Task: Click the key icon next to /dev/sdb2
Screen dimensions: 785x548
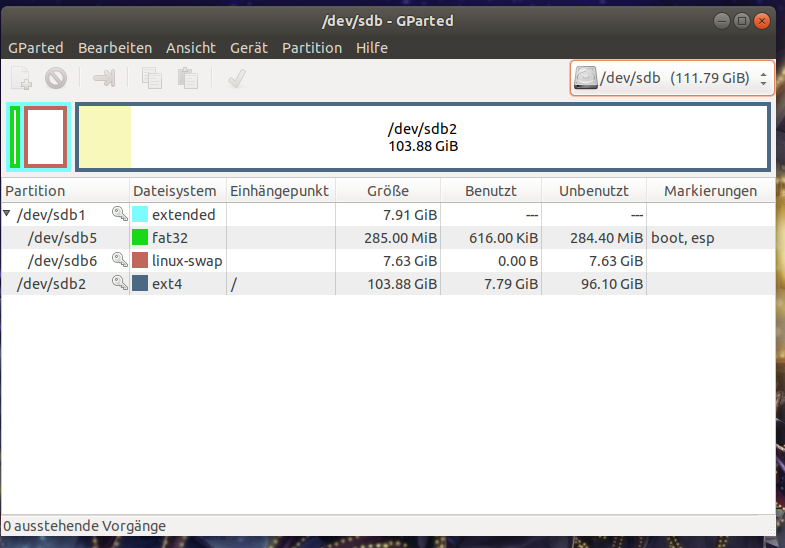Action: pyautogui.click(x=120, y=283)
